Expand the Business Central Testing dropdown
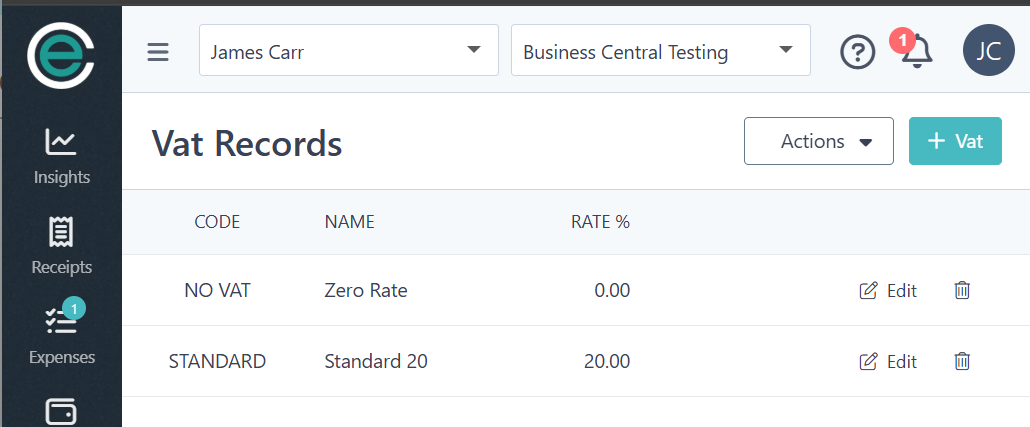The height and width of the screenshot is (427, 1030). [x=660, y=51]
